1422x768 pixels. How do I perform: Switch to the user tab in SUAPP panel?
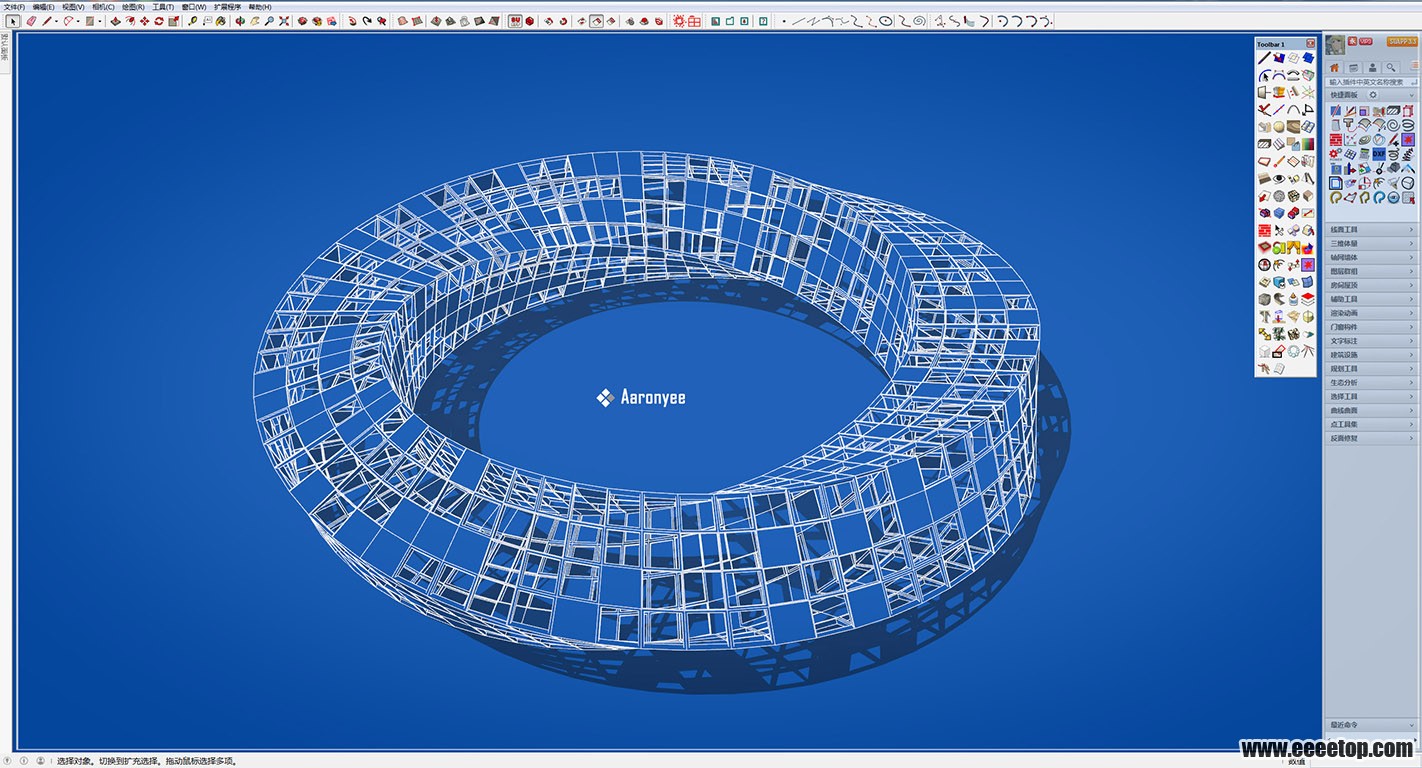click(x=1373, y=67)
